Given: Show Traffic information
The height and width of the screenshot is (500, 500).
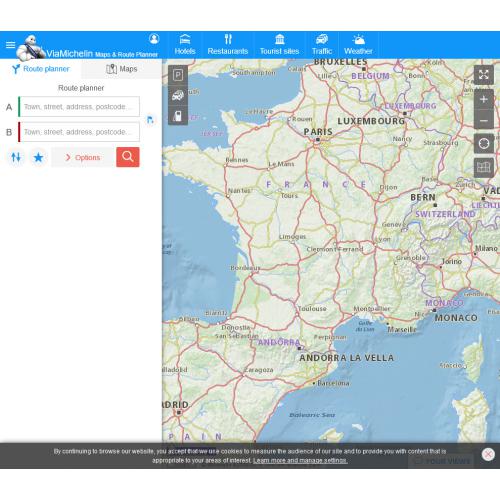Looking at the screenshot, I should pos(322,45).
